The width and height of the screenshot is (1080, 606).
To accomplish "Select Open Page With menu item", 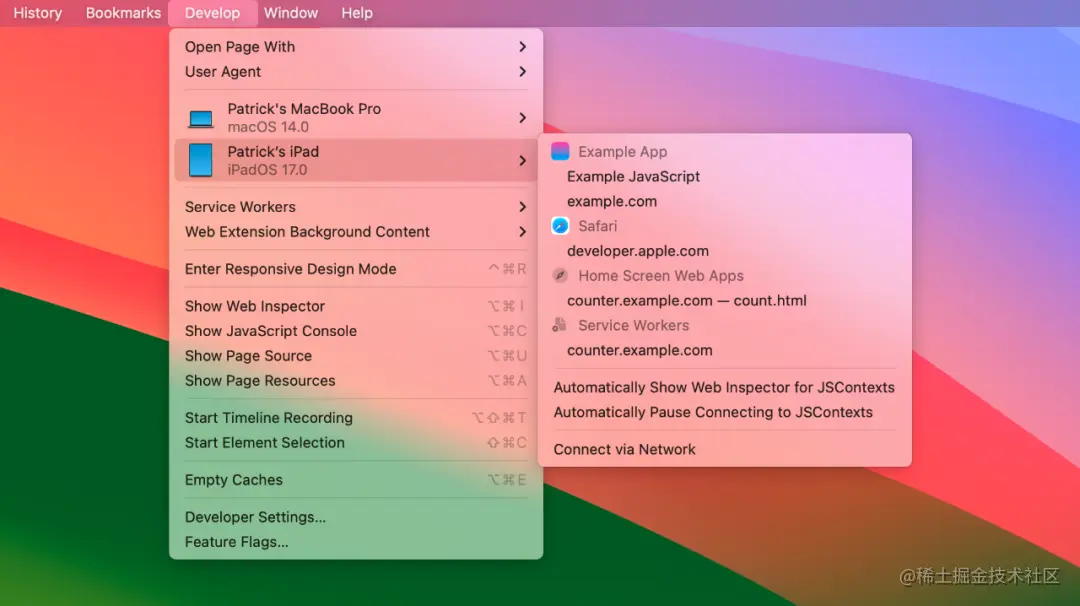I will click(355, 47).
